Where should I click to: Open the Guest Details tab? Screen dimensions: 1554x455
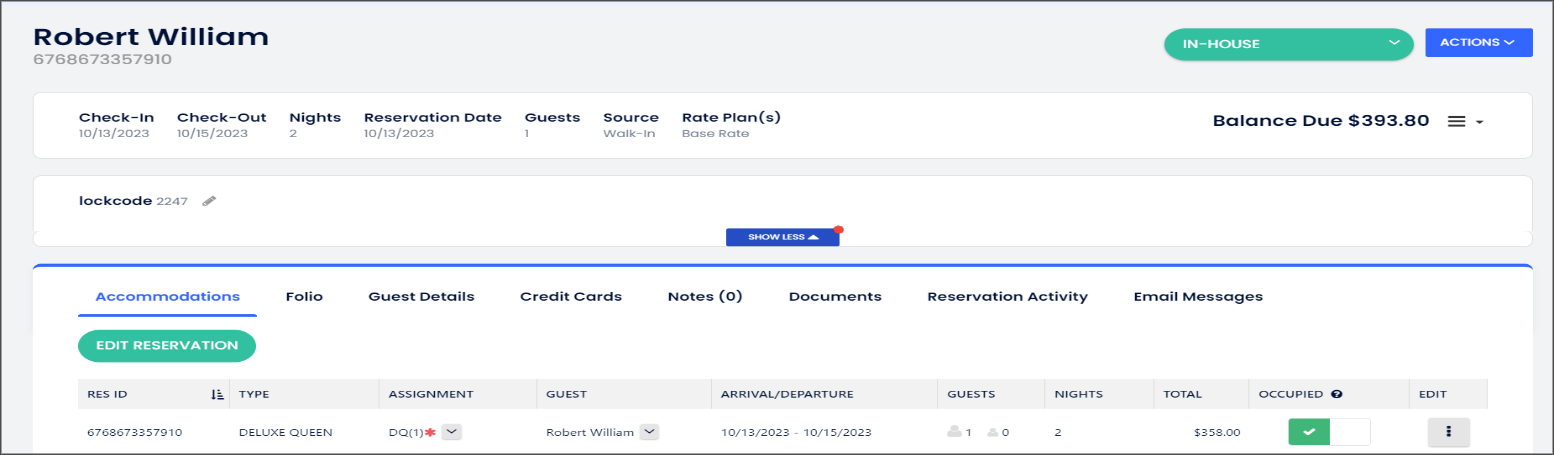pos(421,297)
